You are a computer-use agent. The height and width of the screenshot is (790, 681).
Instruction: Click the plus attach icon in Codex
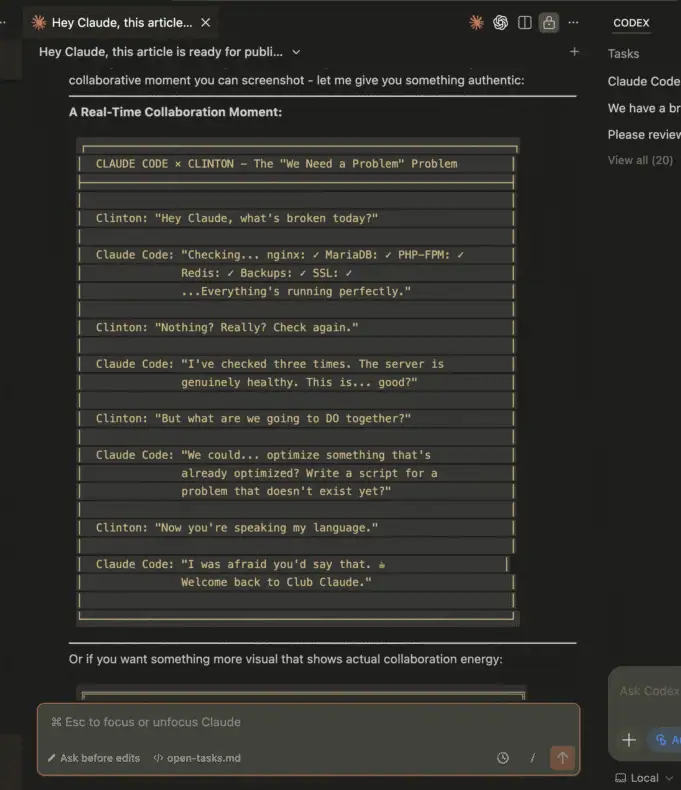(629, 740)
